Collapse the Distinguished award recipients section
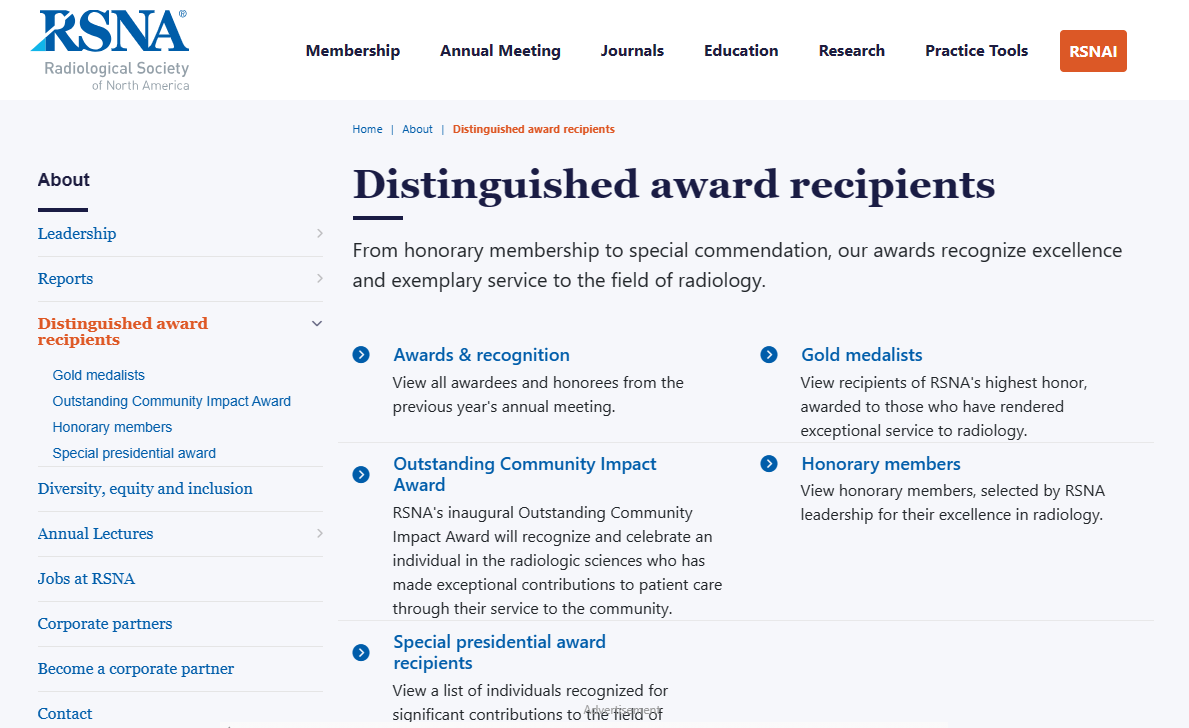The width and height of the screenshot is (1189, 728). (317, 324)
